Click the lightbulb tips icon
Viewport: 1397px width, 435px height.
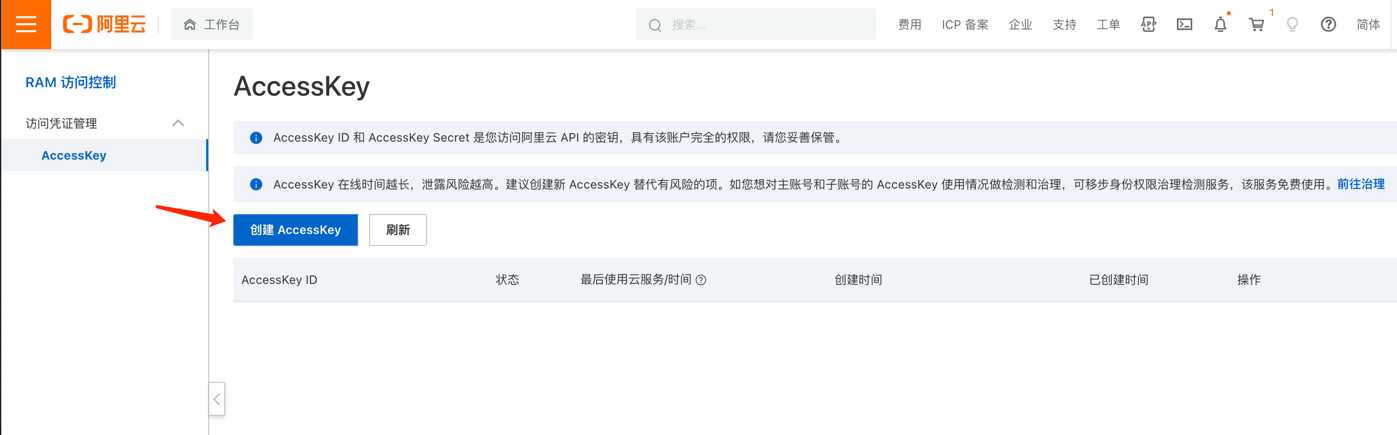click(1292, 24)
